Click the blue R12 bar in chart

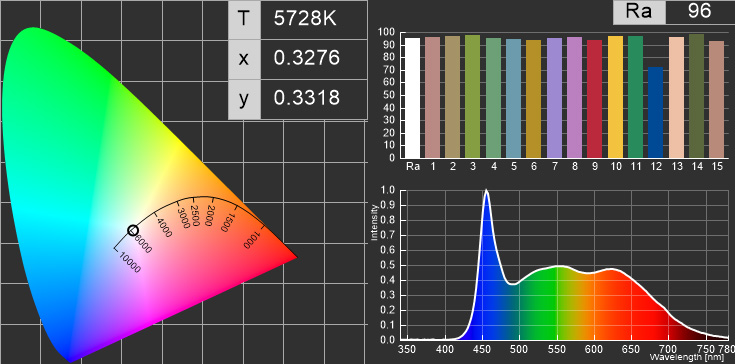click(x=656, y=112)
